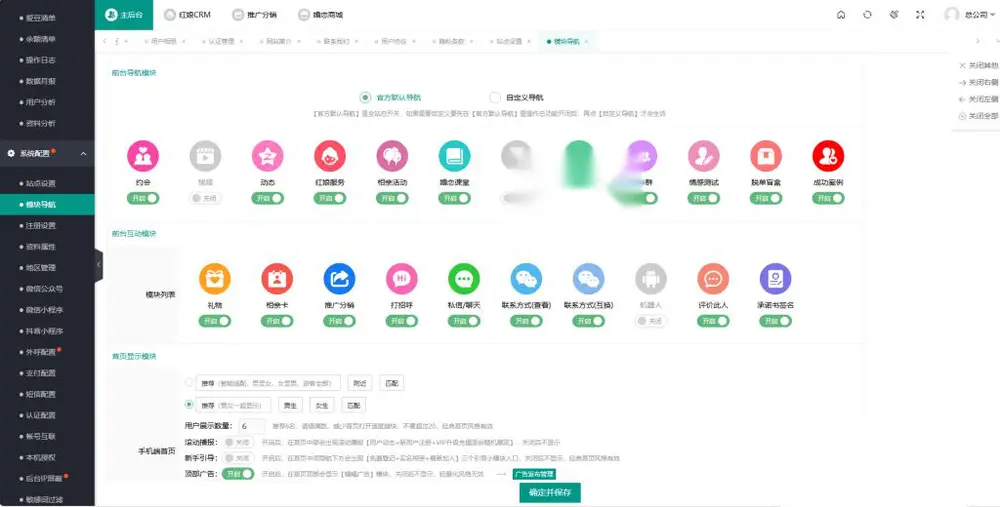1000x507 pixels.
Task: Turn on the 机器人 module switch
Action: [651, 321]
